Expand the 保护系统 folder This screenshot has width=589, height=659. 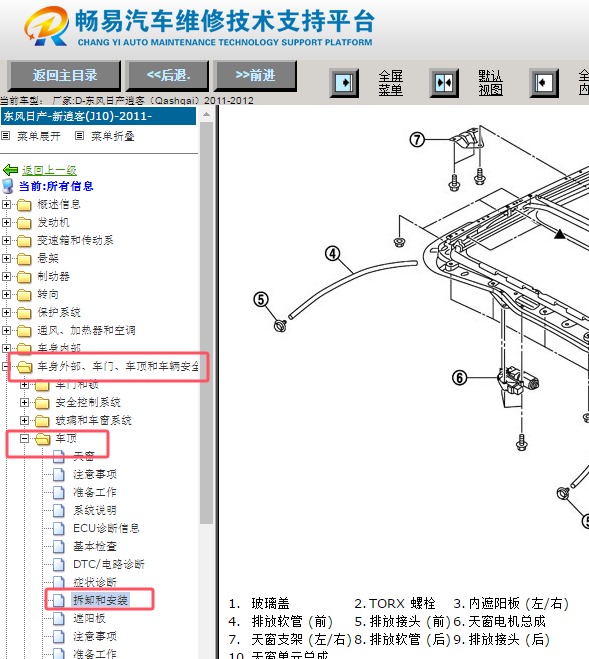[x=6, y=313]
